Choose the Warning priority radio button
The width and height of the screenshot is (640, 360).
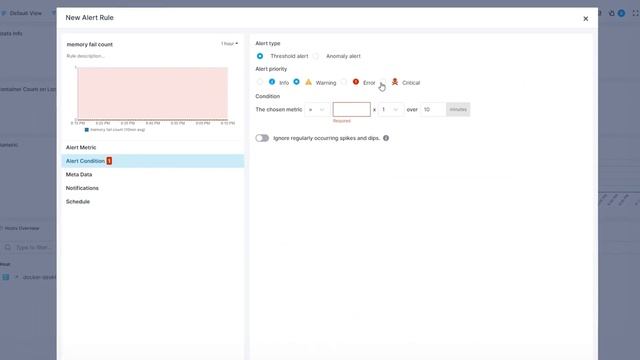click(296, 82)
